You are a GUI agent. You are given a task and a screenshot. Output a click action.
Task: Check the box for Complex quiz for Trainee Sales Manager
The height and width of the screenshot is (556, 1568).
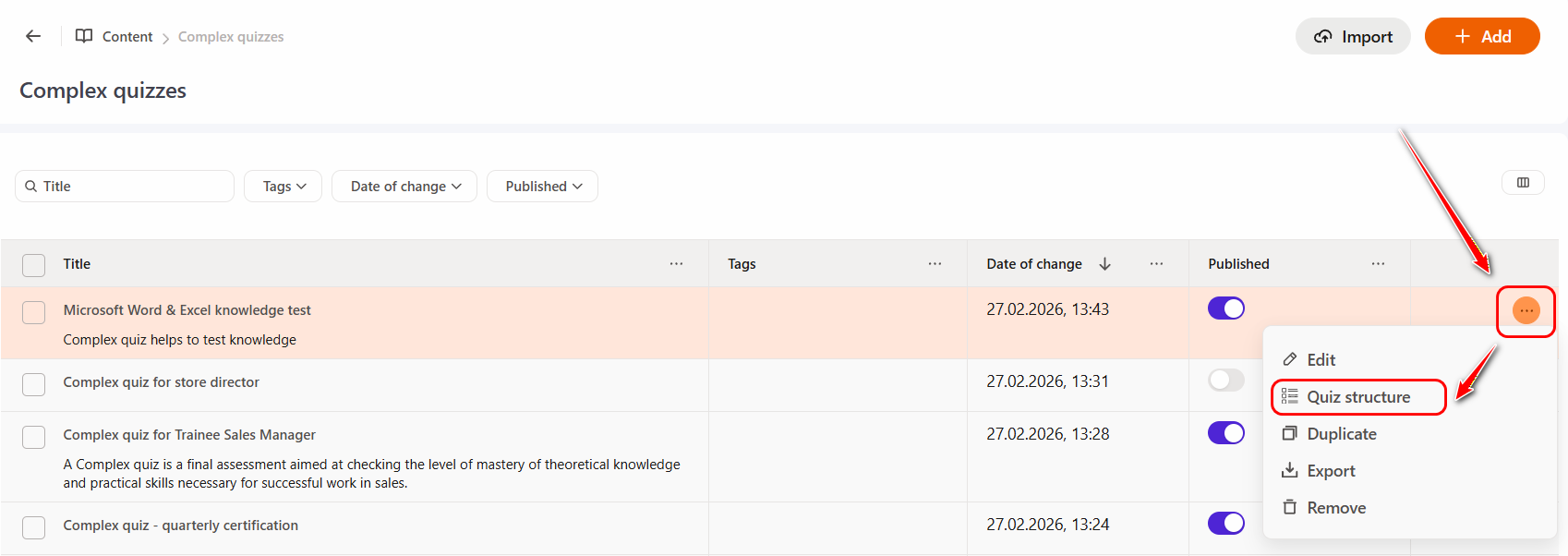(34, 437)
